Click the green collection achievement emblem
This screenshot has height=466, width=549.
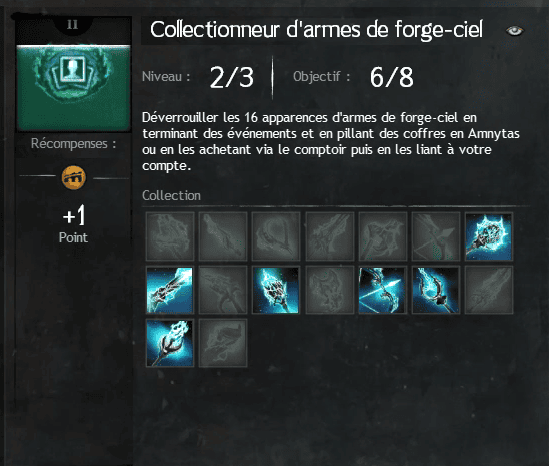[x=74, y=88]
